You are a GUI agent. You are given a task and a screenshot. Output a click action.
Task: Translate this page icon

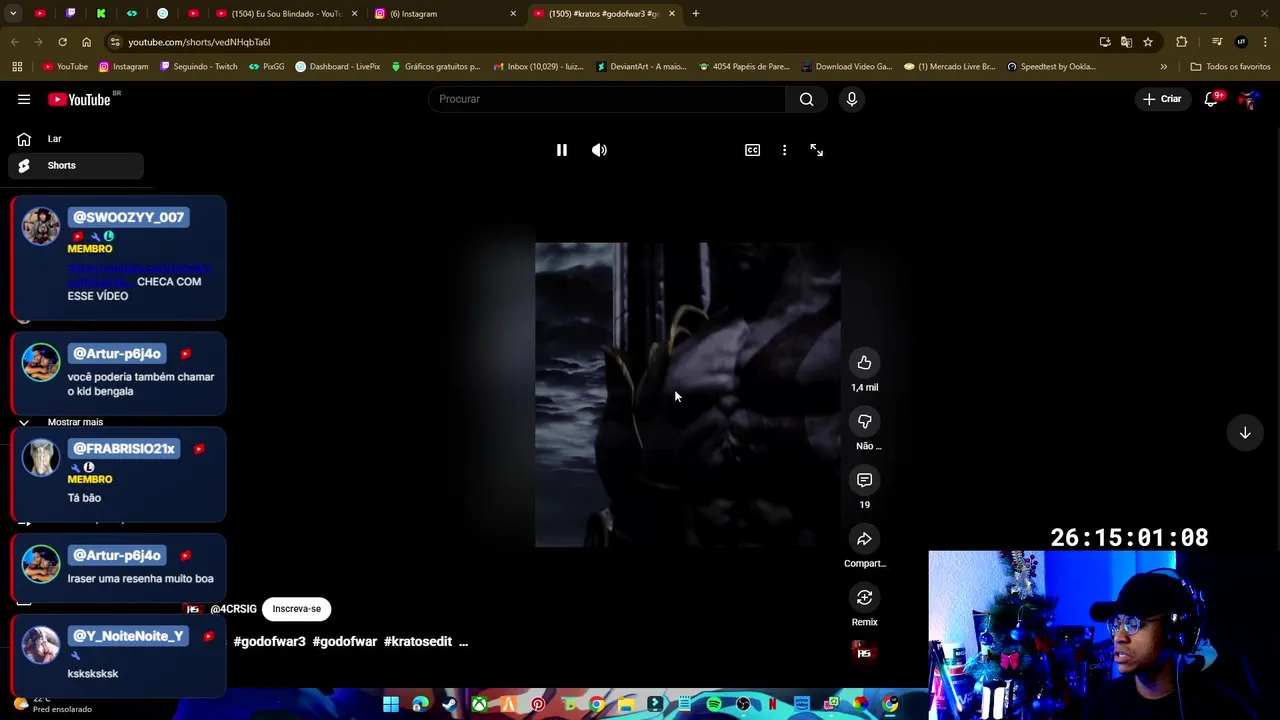click(1126, 42)
